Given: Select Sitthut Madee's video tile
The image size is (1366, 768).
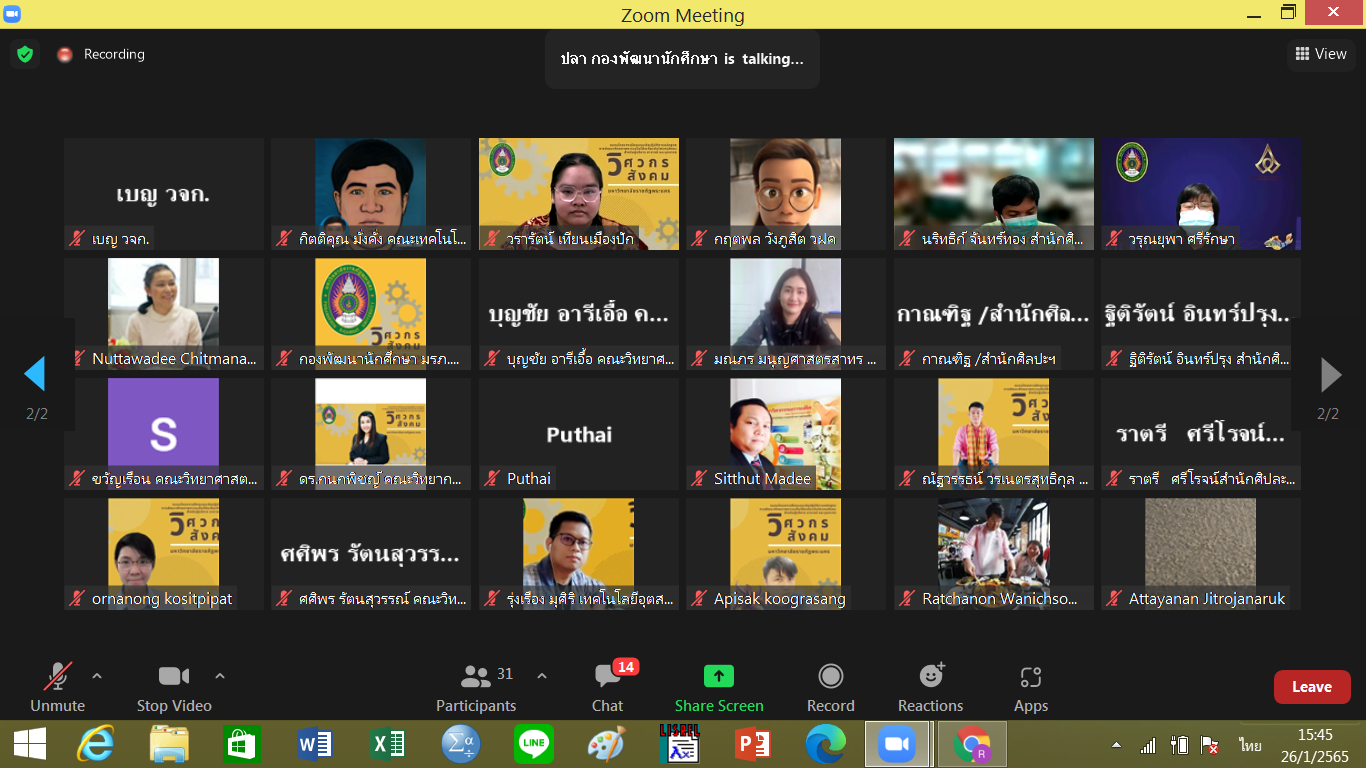Looking at the screenshot, I should (x=785, y=433).
